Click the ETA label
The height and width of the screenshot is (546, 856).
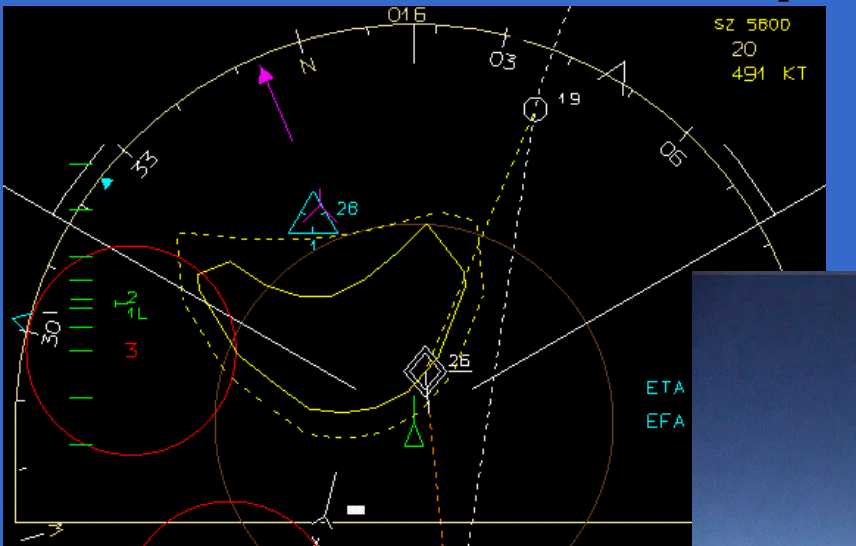click(x=665, y=388)
